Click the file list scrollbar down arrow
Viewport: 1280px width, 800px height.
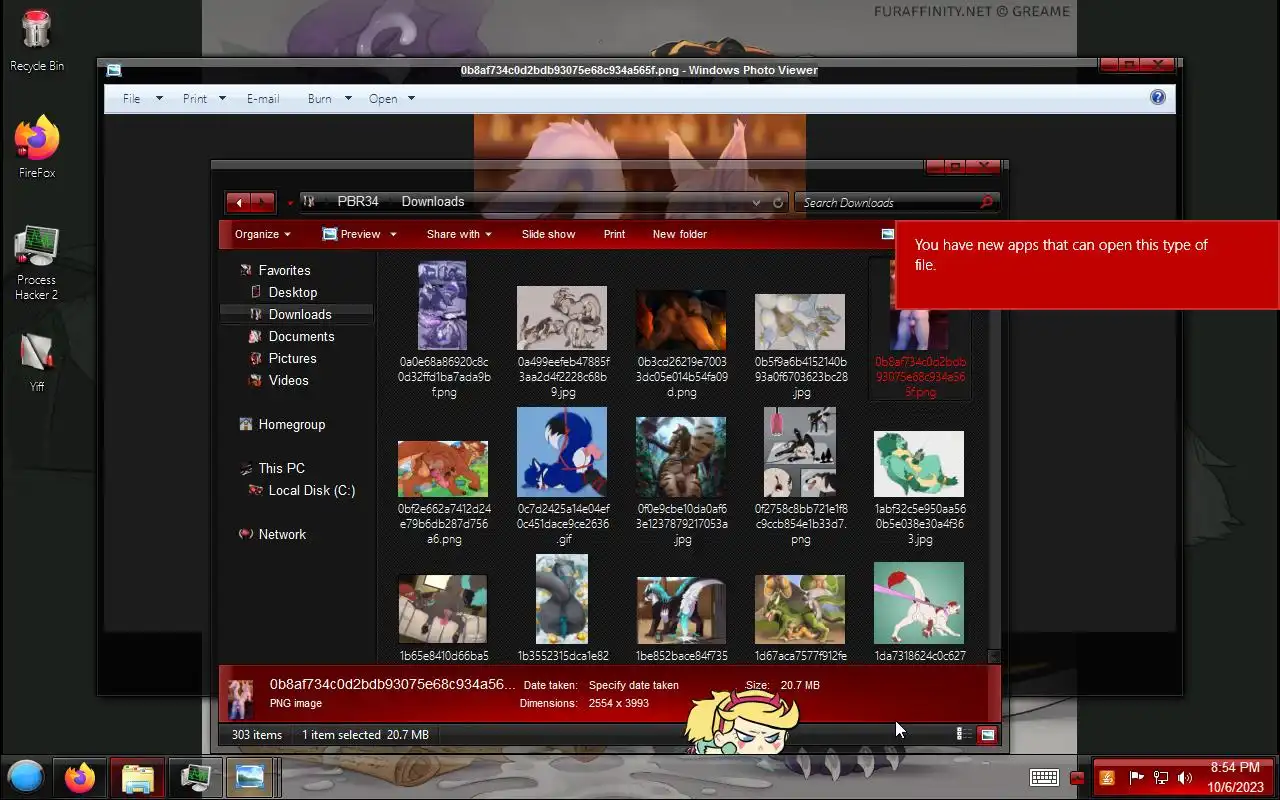[x=993, y=656]
